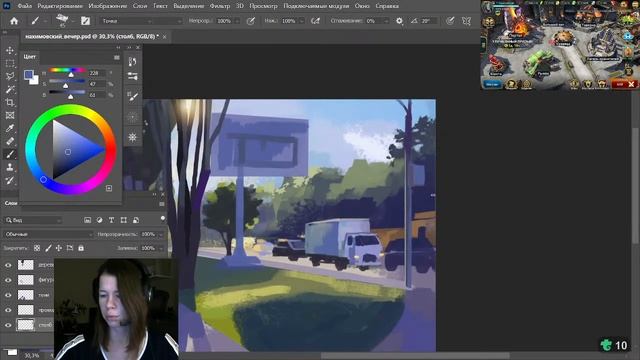Select the Magic Wand tool
Image resolution: width=640 pixels, height=360 pixels.
pyautogui.click(x=10, y=89)
